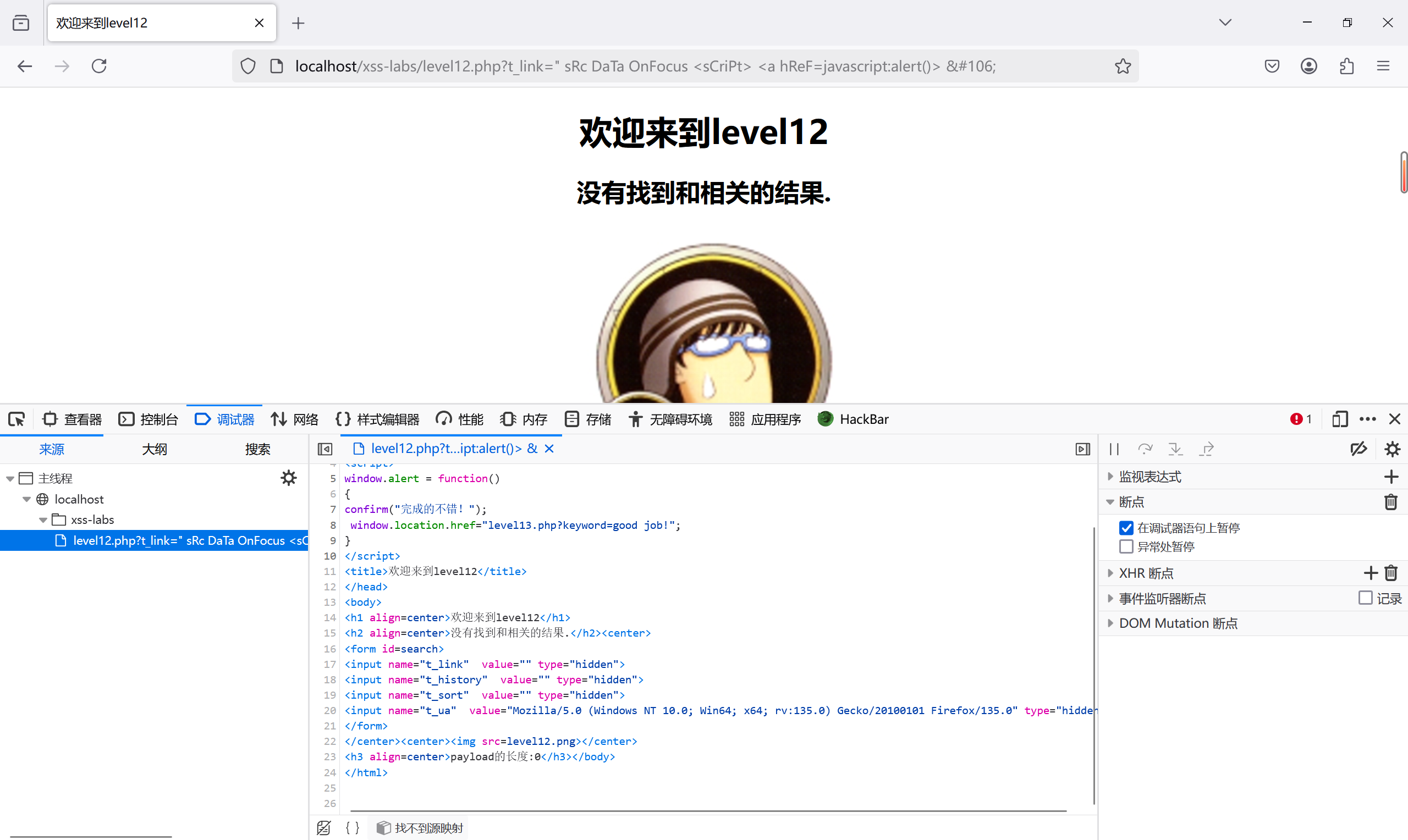Toggle blackbox source icon in footer
Viewport: 1408px width, 840px height.
point(324,827)
